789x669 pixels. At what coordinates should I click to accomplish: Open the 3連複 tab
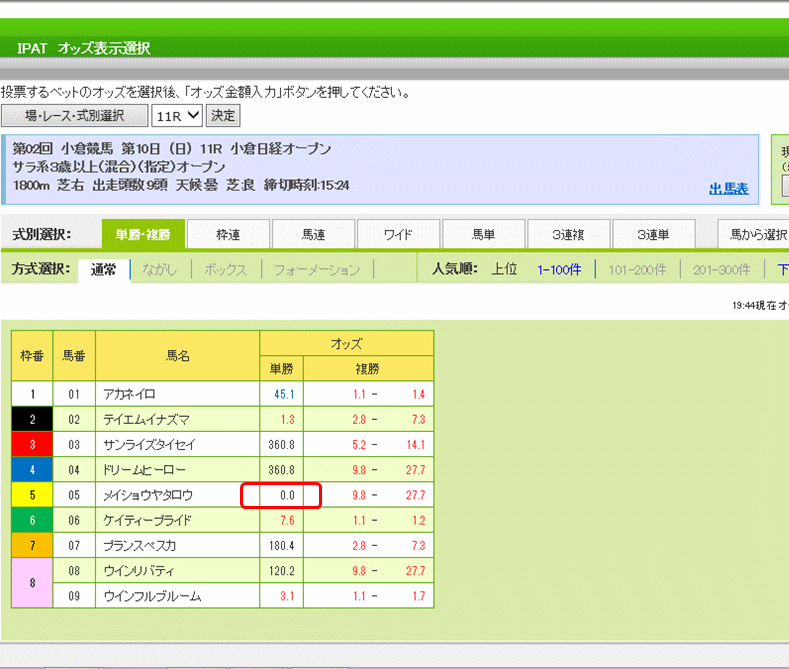point(568,235)
